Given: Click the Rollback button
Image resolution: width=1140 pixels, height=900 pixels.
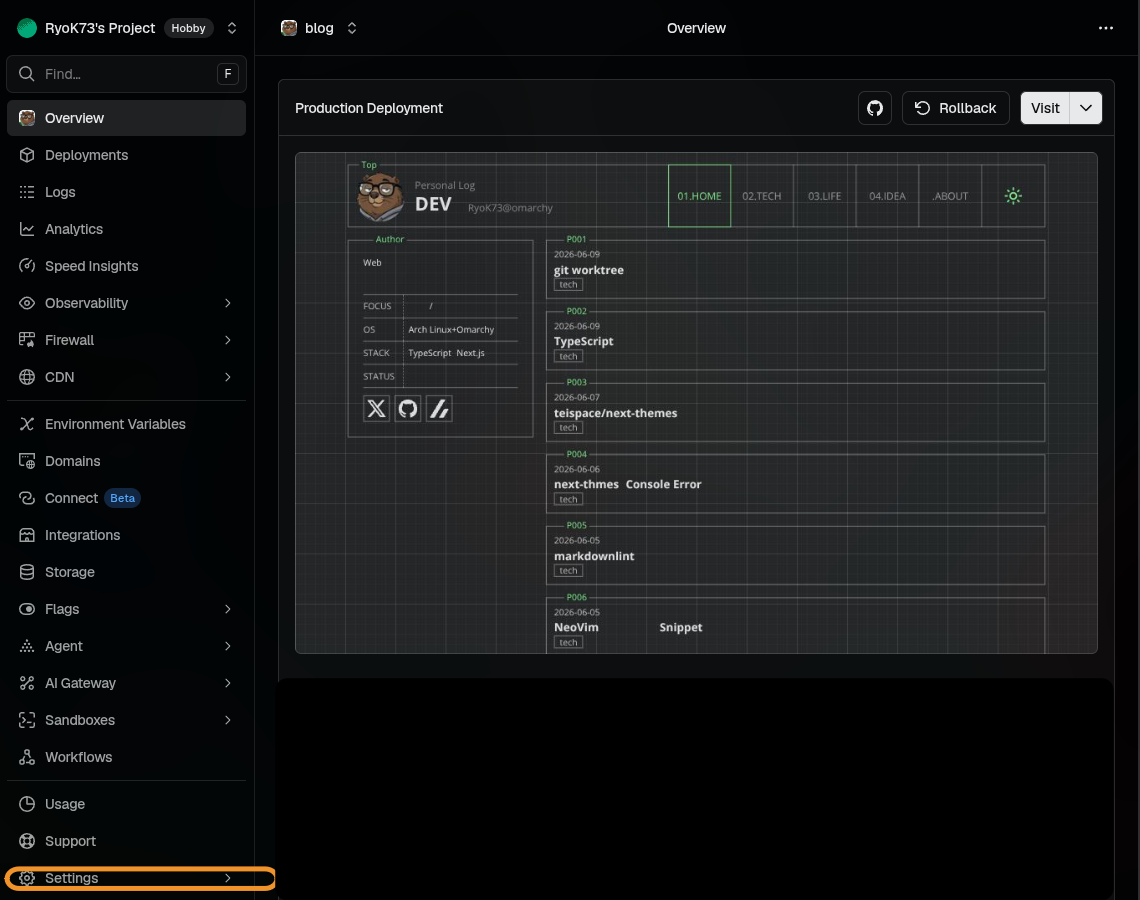Looking at the screenshot, I should point(955,108).
